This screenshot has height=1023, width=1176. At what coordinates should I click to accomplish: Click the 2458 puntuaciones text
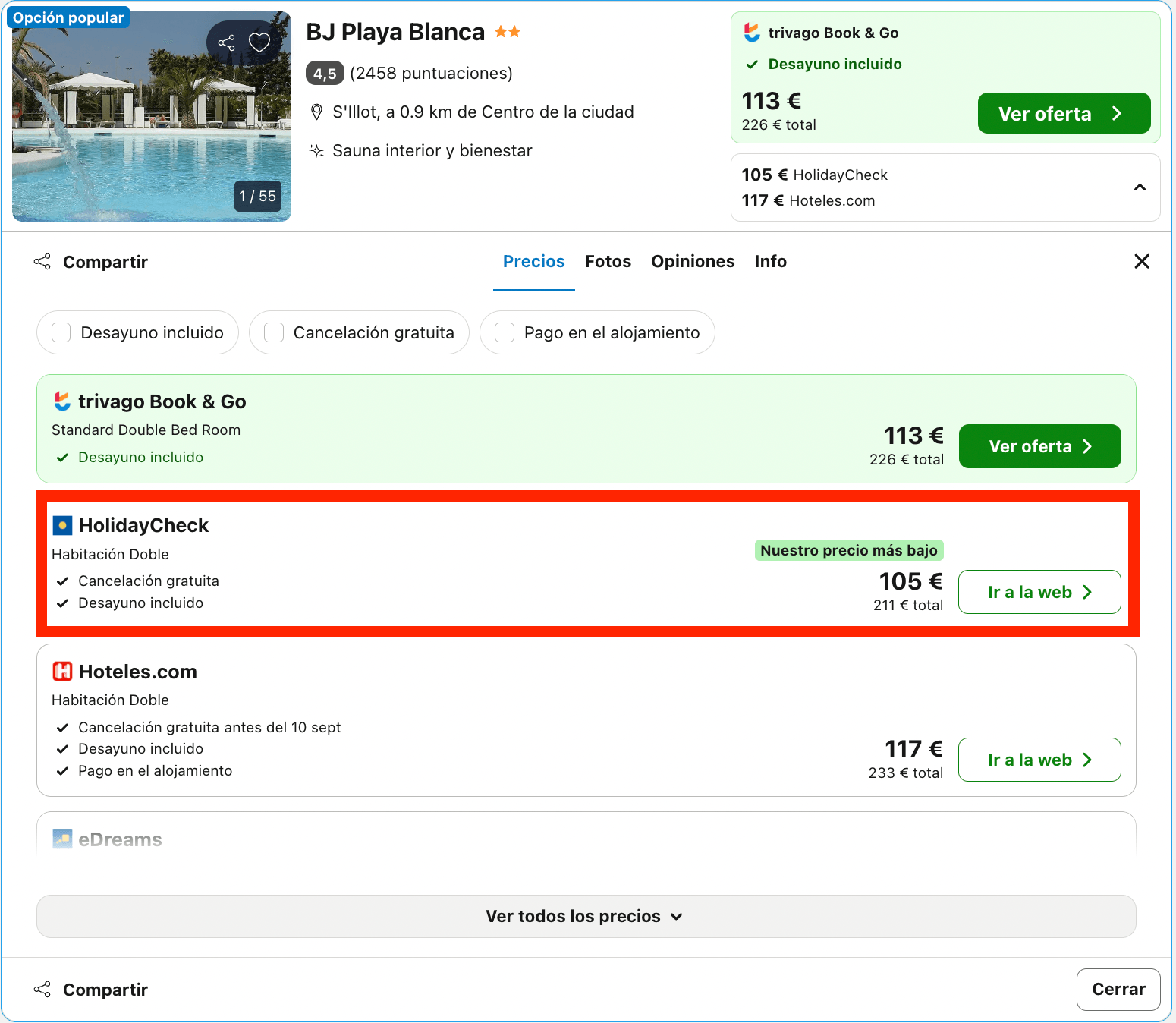(x=431, y=74)
